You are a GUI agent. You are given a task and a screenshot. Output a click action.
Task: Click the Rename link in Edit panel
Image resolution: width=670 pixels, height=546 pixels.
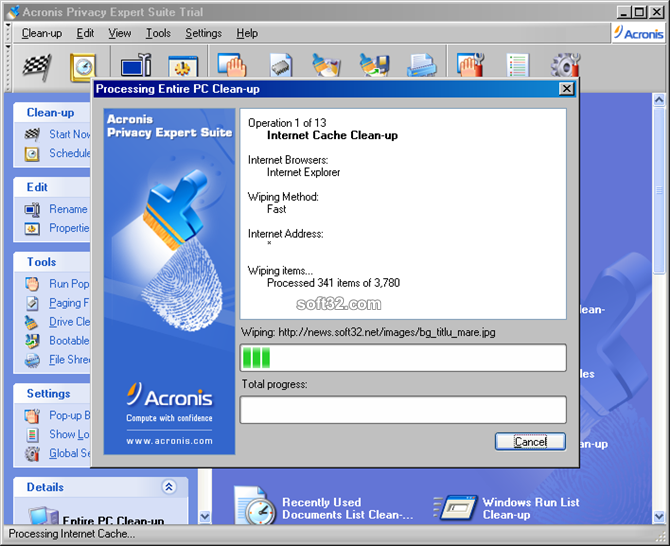[x=68, y=209]
